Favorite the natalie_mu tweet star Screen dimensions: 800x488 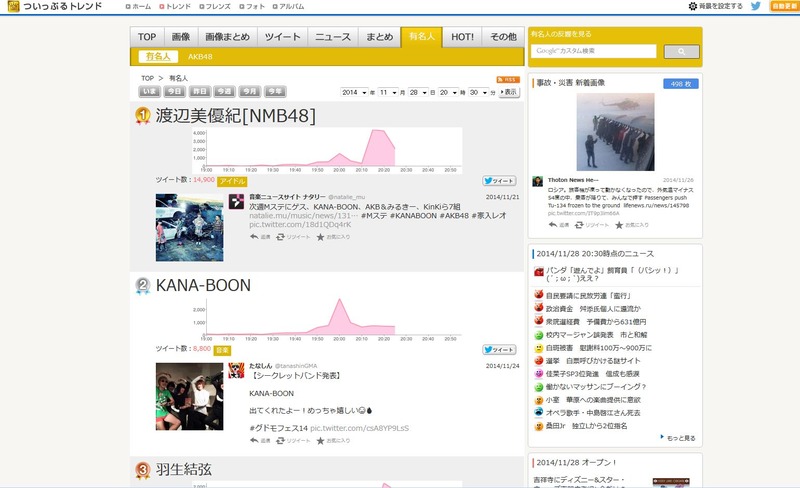[333, 237]
